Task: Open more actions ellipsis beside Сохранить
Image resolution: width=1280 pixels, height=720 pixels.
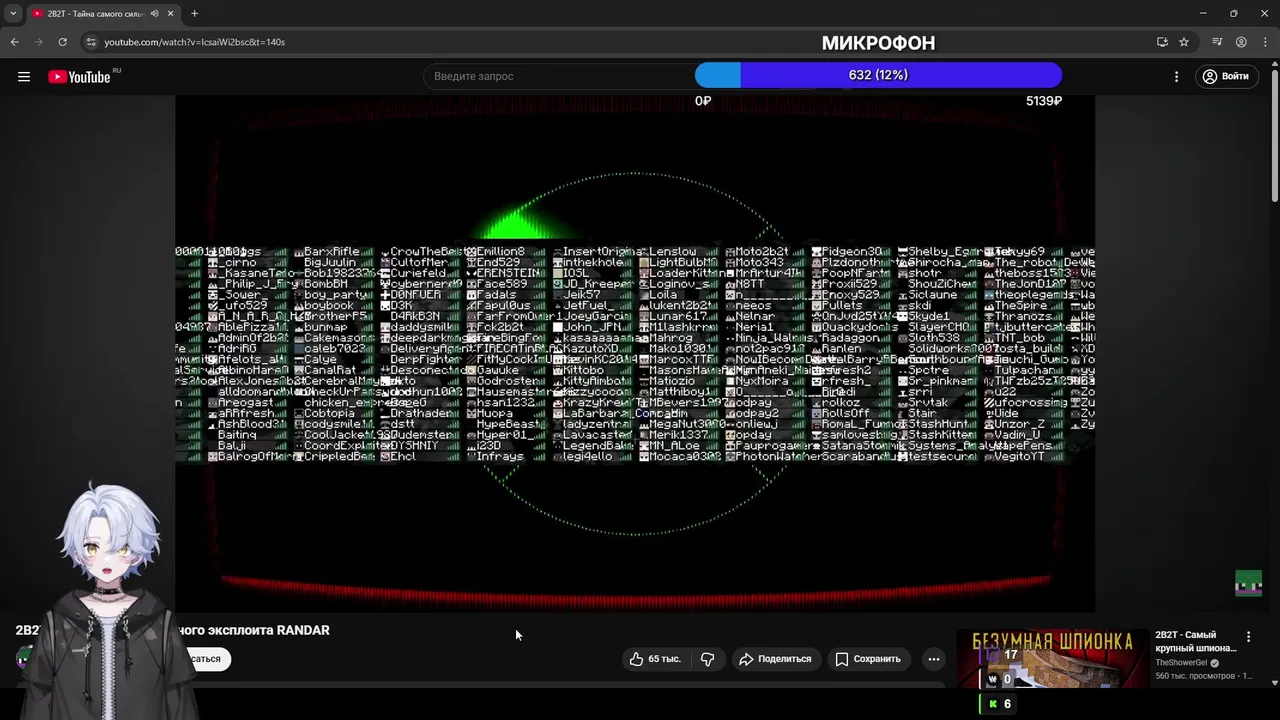Action: coord(933,659)
